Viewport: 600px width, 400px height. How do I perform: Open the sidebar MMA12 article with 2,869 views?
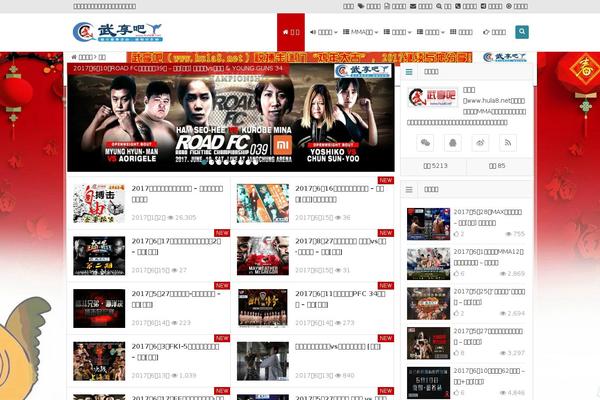tap(489, 257)
